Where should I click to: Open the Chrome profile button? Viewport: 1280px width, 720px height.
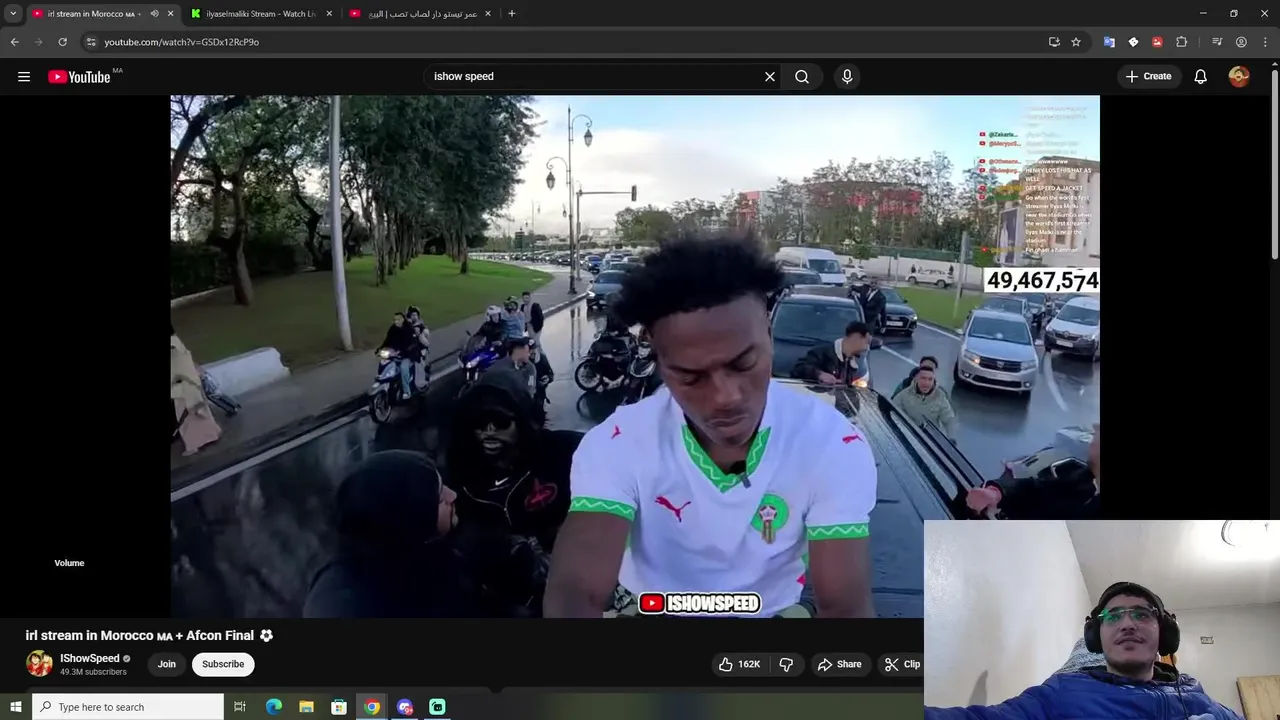coord(1241,42)
